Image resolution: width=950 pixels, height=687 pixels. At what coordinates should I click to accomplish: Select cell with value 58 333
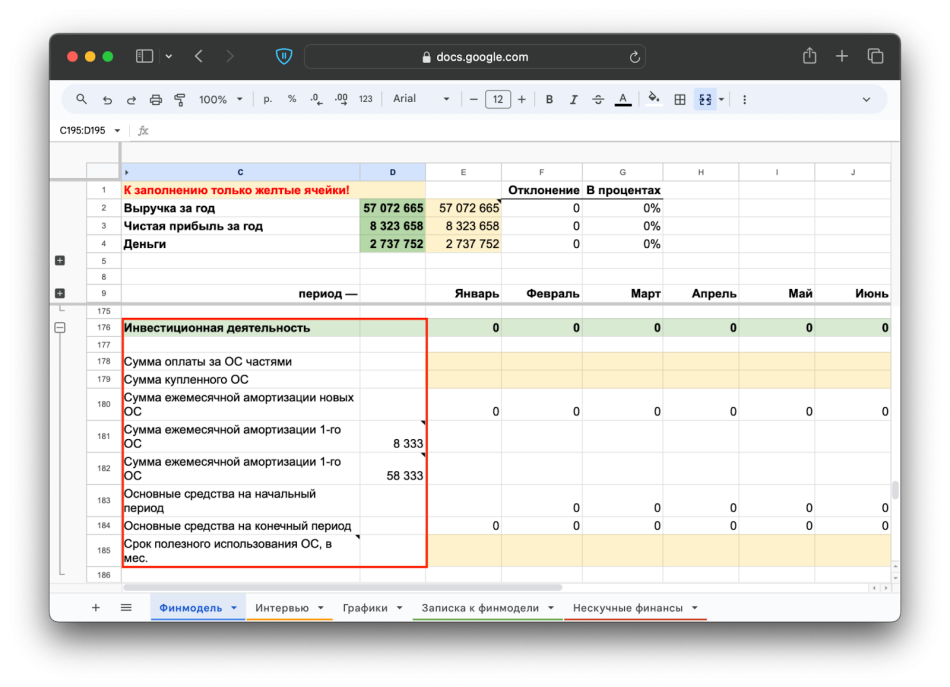(393, 468)
